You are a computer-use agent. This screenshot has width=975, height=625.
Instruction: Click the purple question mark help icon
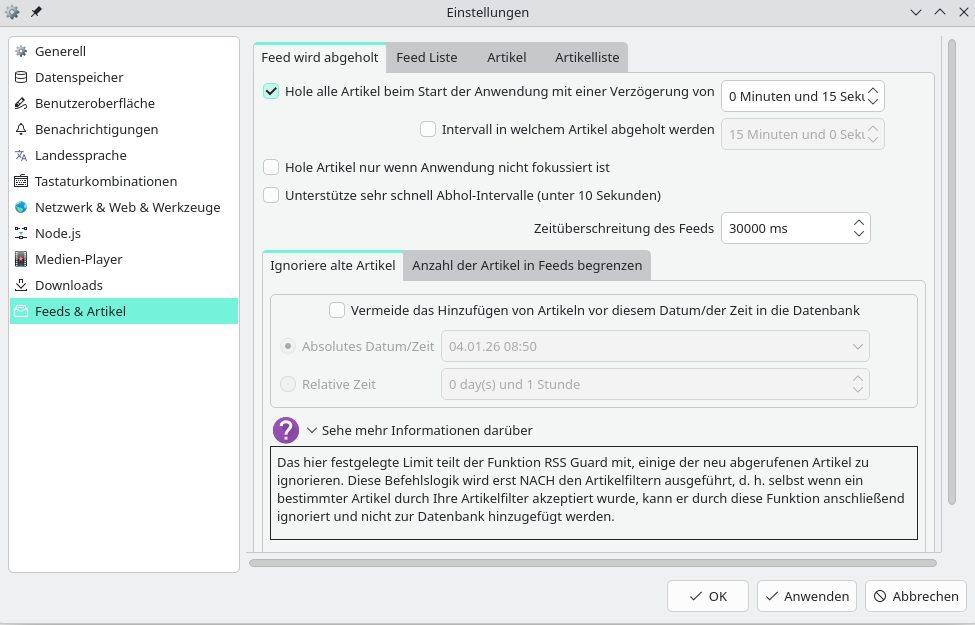(287, 429)
